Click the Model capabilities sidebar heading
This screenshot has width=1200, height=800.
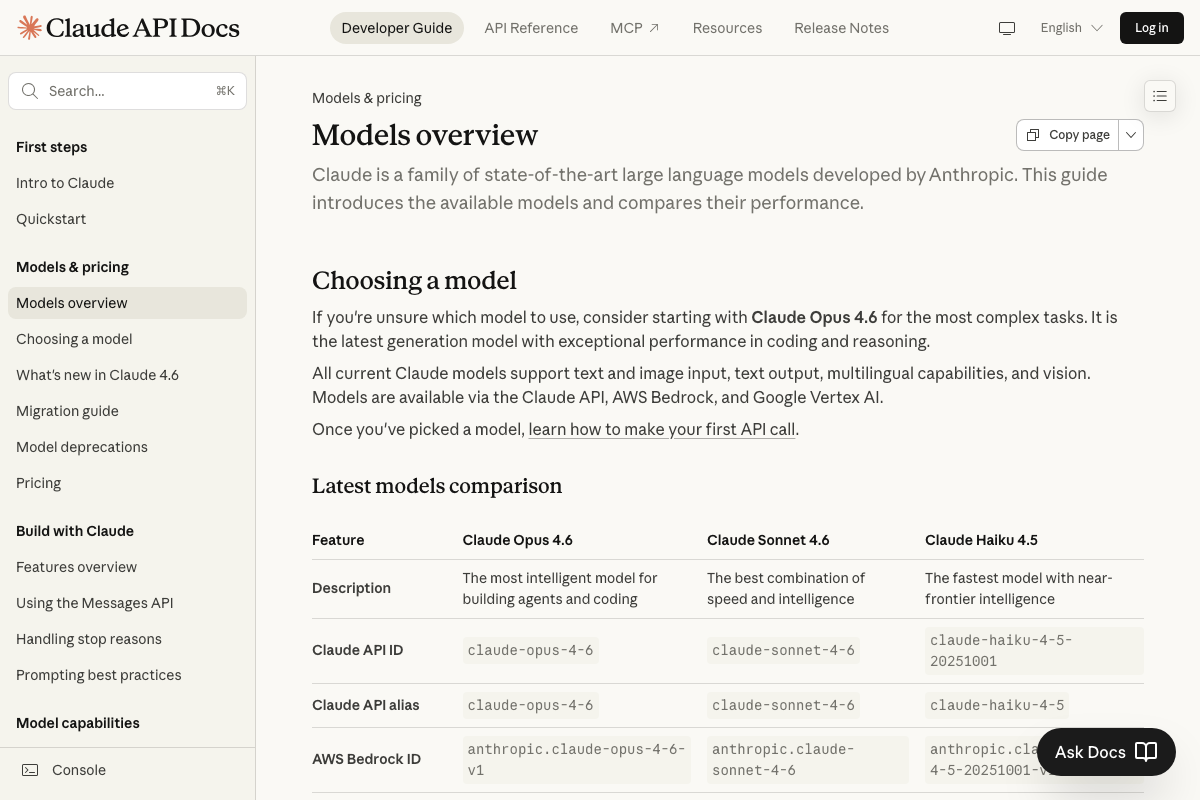click(x=78, y=723)
